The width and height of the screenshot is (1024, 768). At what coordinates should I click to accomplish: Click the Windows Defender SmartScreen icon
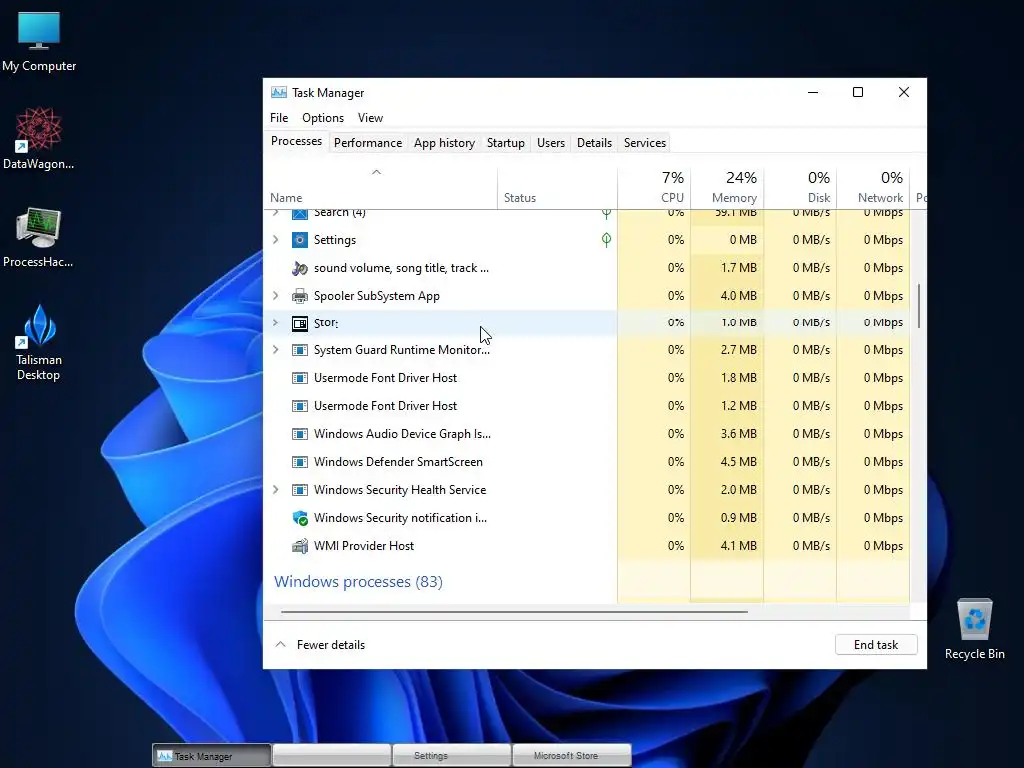(x=300, y=462)
